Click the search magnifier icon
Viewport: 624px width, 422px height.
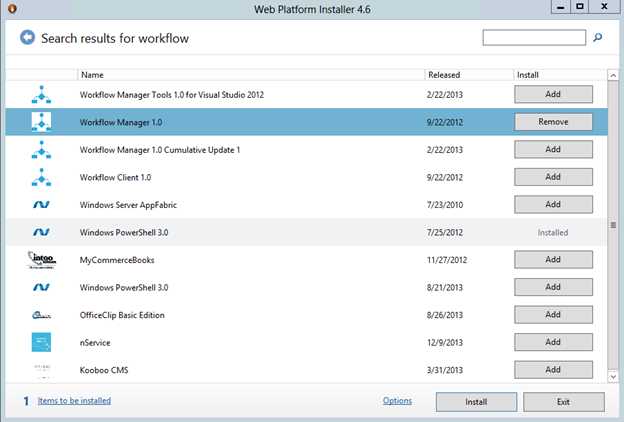pos(597,37)
